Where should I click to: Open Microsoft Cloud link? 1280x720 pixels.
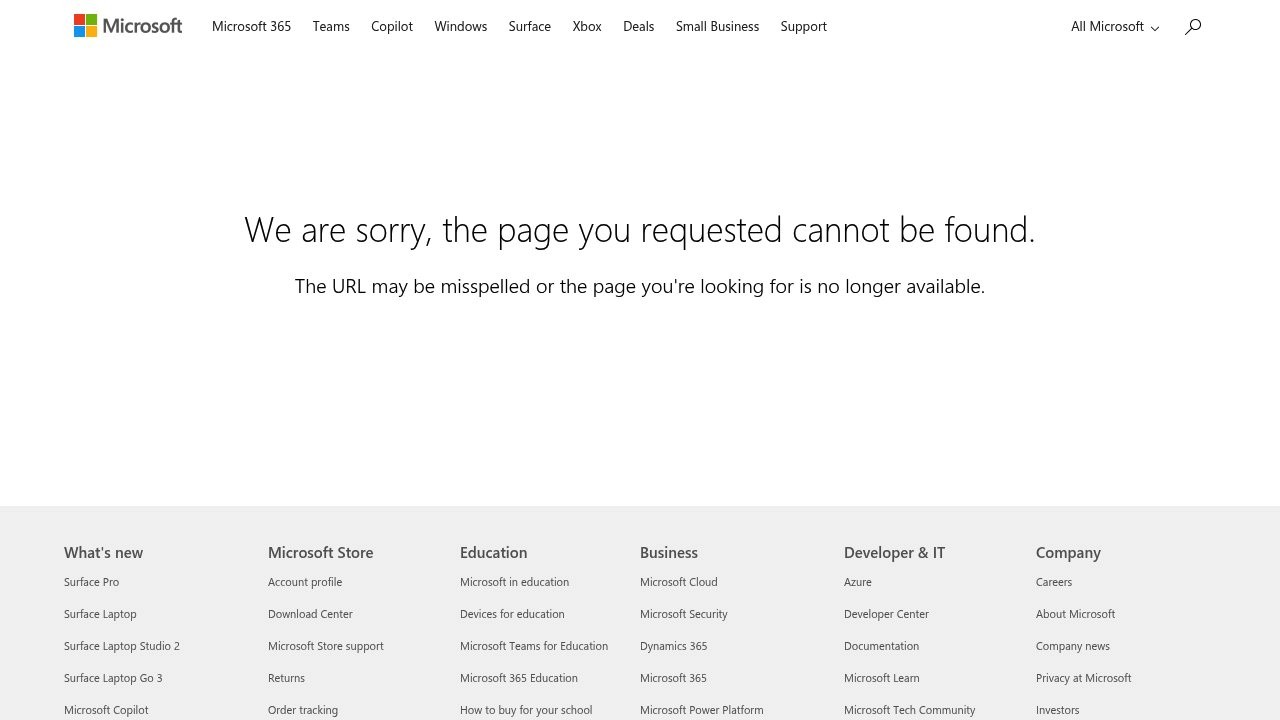(x=679, y=582)
